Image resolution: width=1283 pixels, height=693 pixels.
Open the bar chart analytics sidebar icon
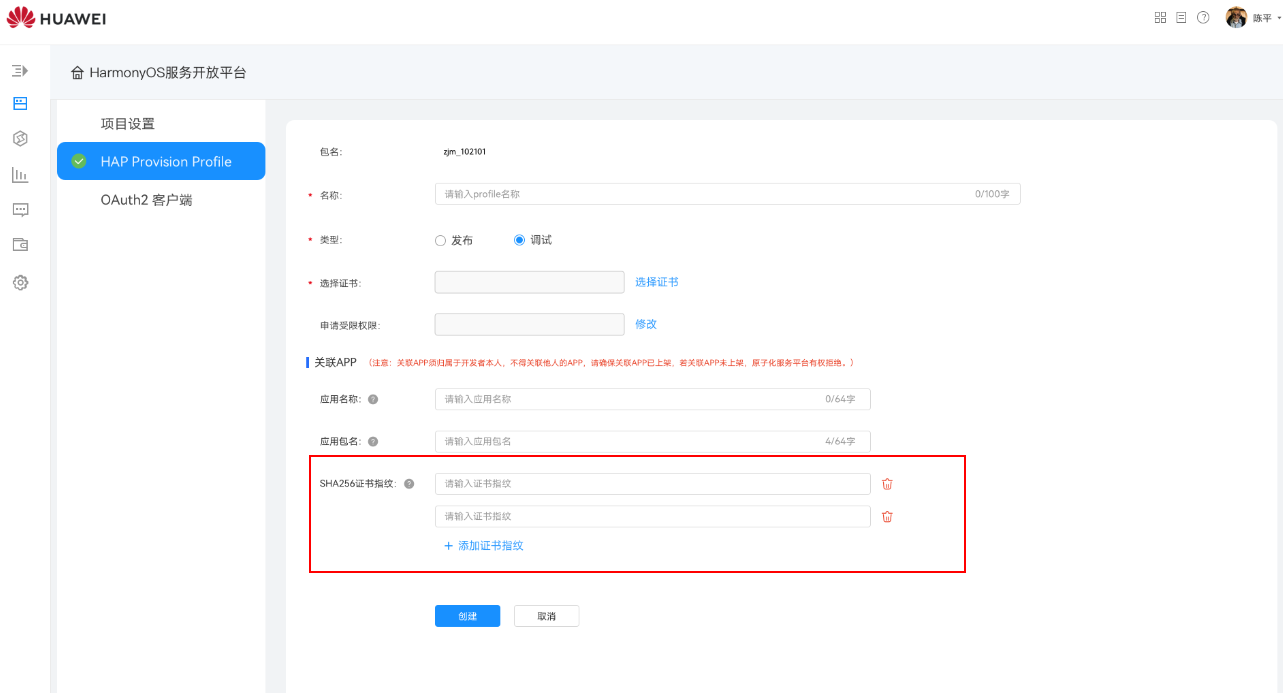click(20, 175)
